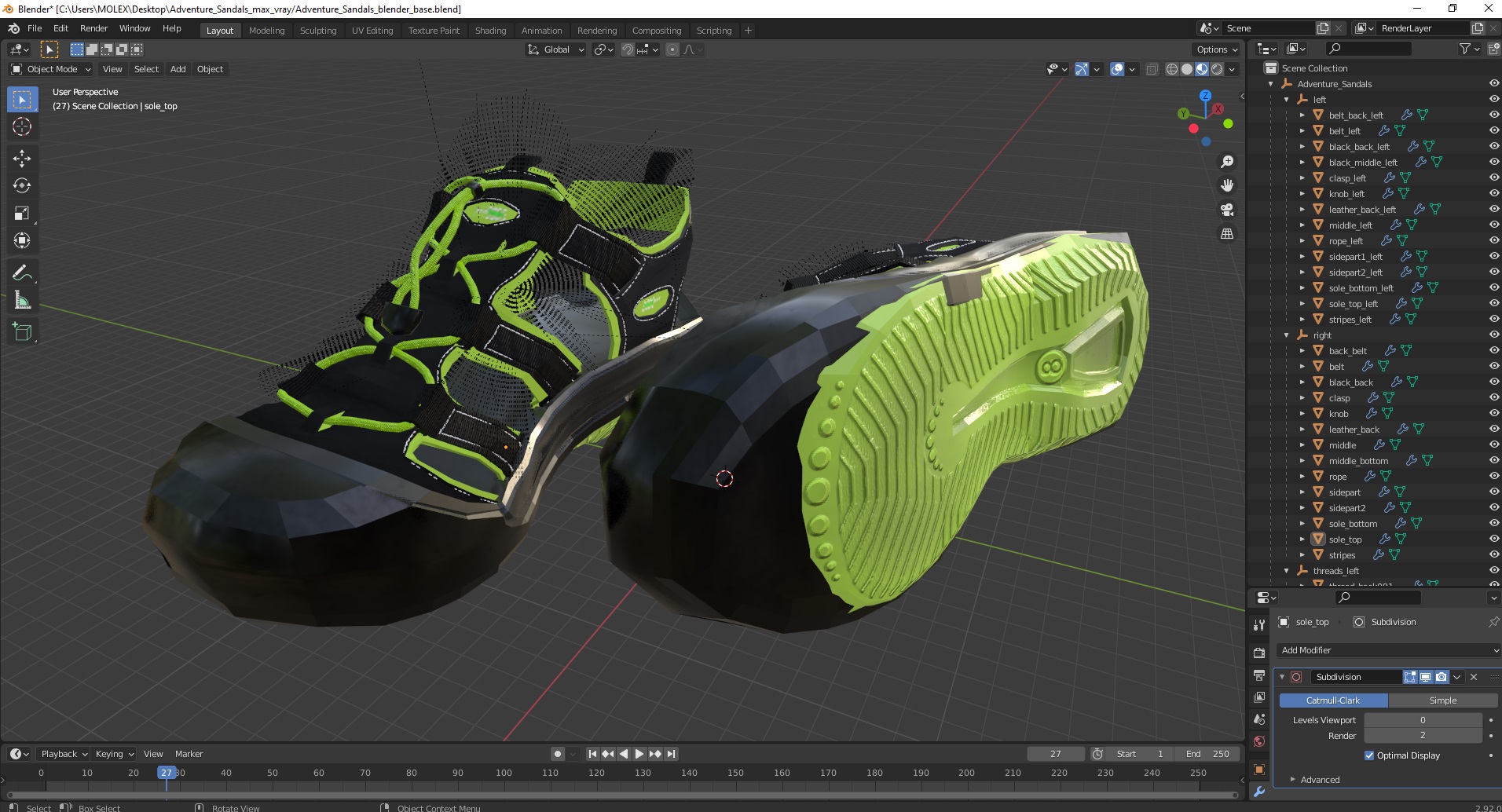Open Global transform orientation dropdown
This screenshot has width=1502, height=812.
point(555,49)
